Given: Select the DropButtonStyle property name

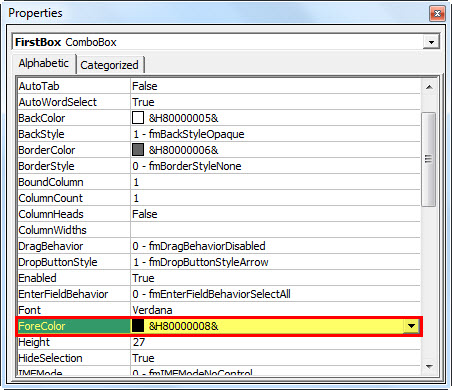Looking at the screenshot, I should coord(58,262).
